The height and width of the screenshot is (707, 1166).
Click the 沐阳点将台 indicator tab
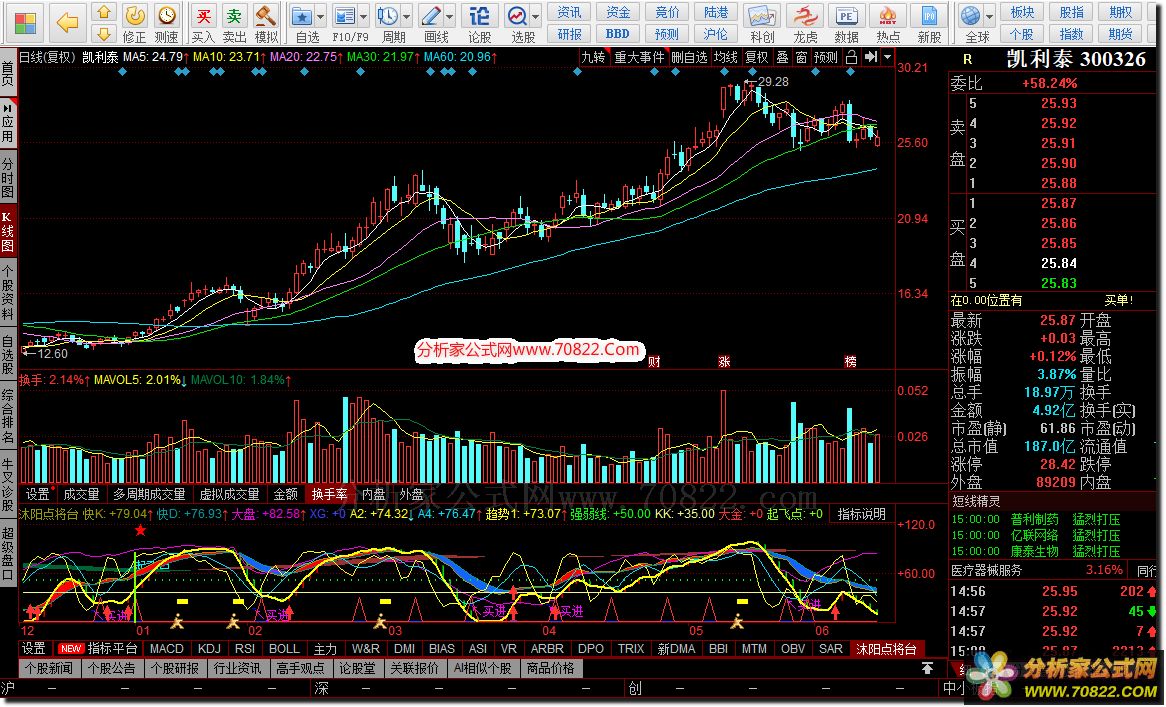tap(886, 648)
